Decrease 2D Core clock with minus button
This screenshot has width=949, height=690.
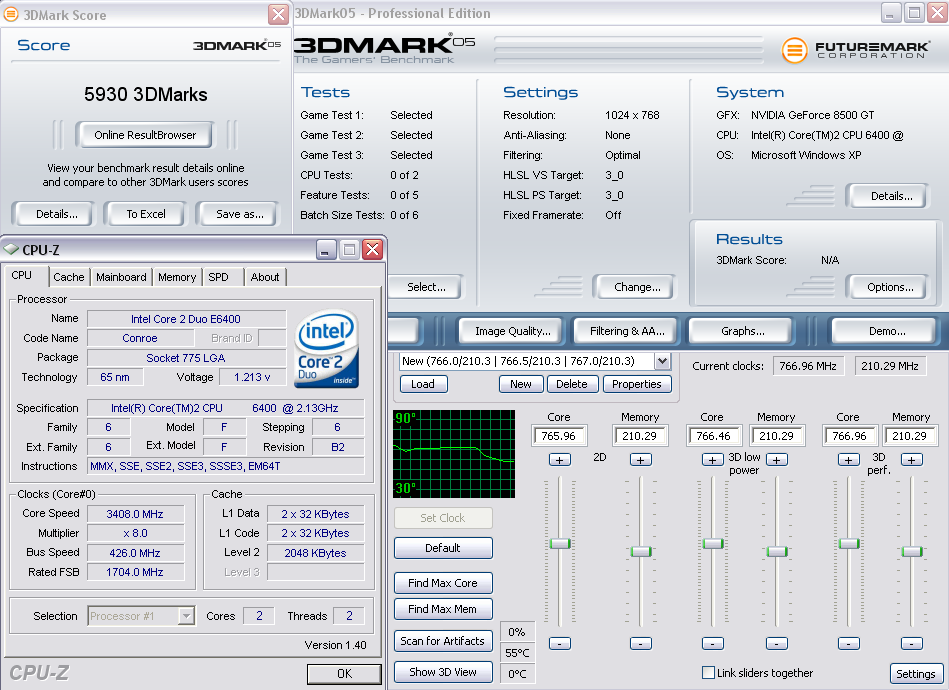559,643
